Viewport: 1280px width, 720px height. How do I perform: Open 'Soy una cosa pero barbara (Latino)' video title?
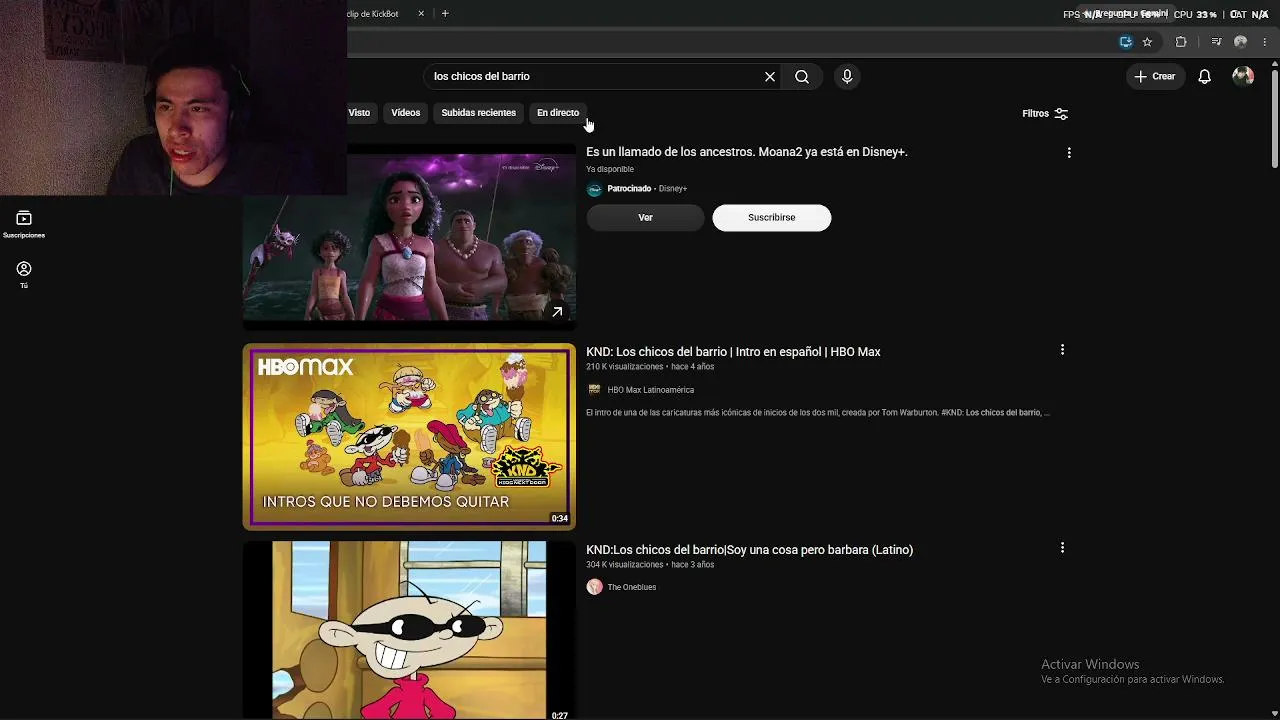point(750,550)
